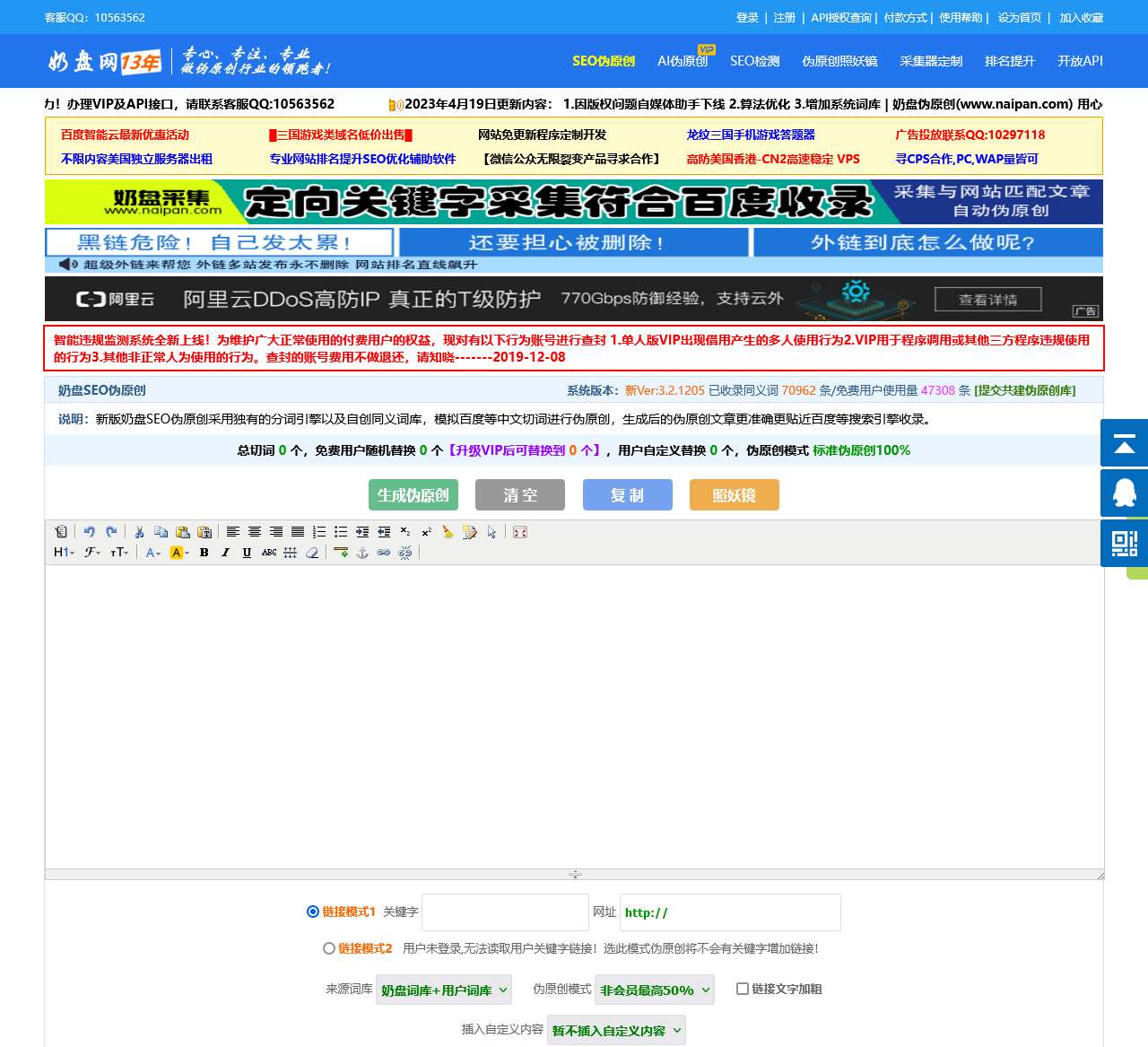Viewport: 1148px width, 1047px height.
Task: Select 链接模式2 radio button
Action: tap(329, 948)
